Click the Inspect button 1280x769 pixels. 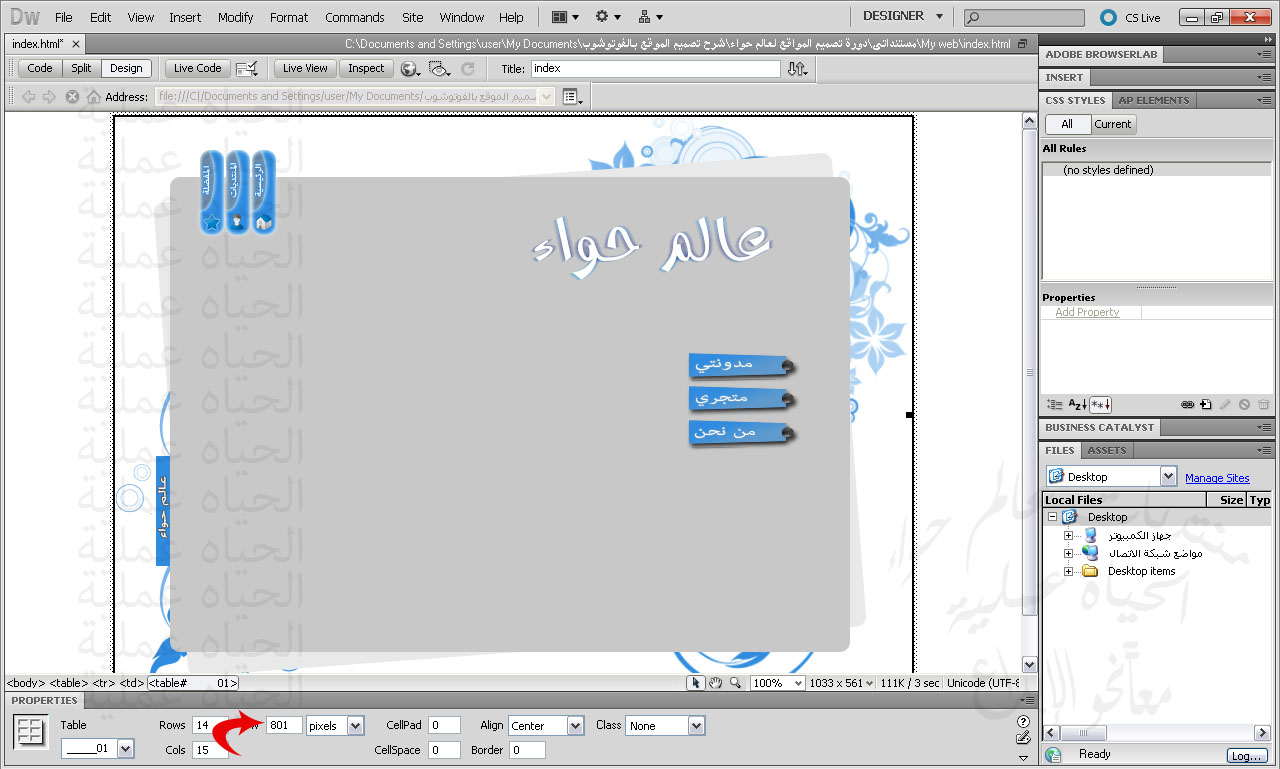tap(366, 68)
